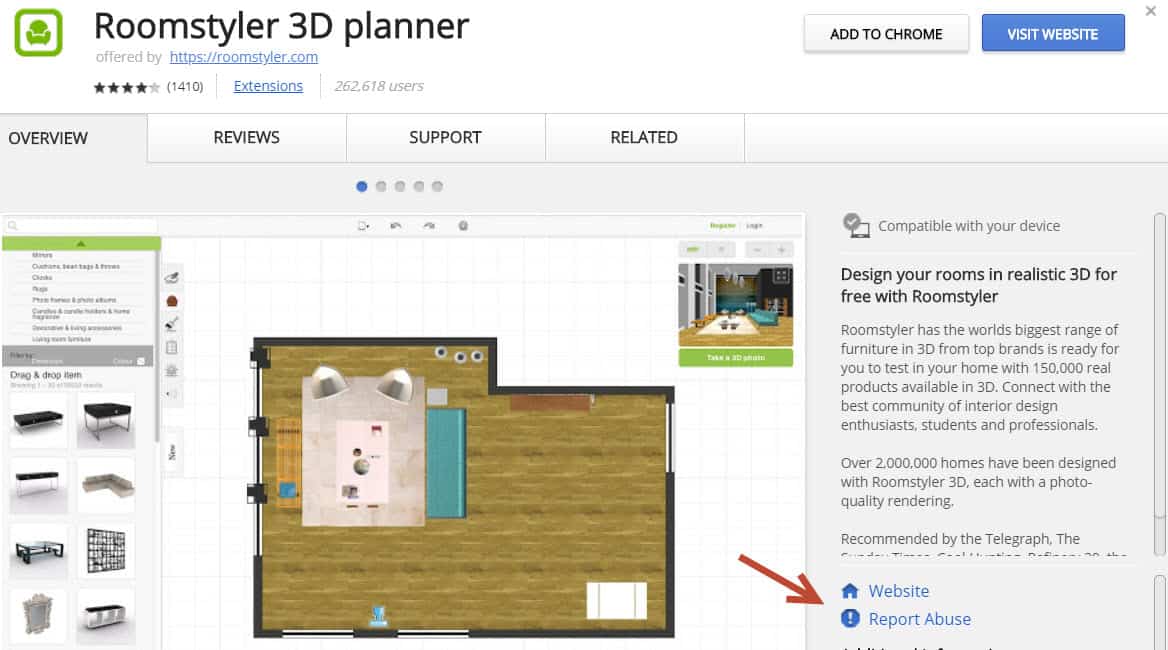Select Living room furniture category

[x=61, y=339]
